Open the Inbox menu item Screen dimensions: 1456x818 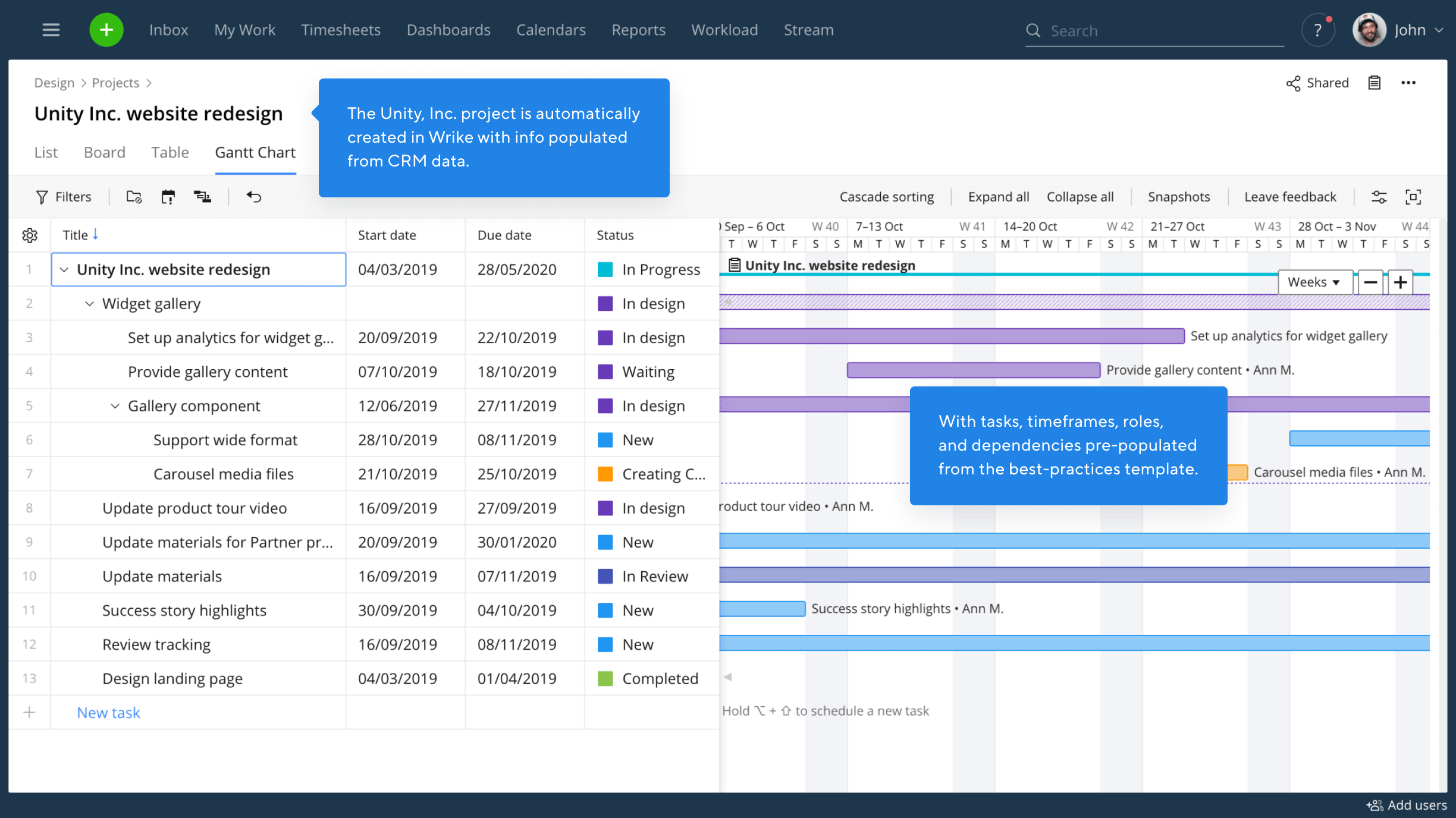168,30
